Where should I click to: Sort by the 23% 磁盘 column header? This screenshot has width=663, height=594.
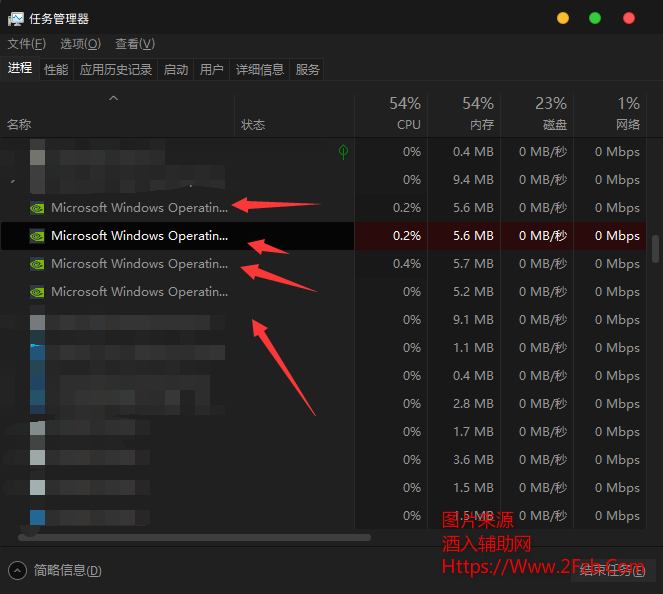(537, 115)
